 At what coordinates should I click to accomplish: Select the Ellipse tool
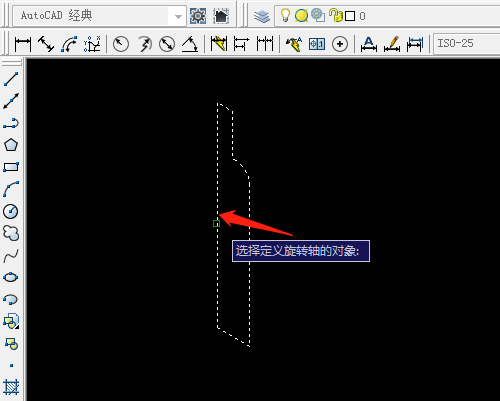coord(11,277)
